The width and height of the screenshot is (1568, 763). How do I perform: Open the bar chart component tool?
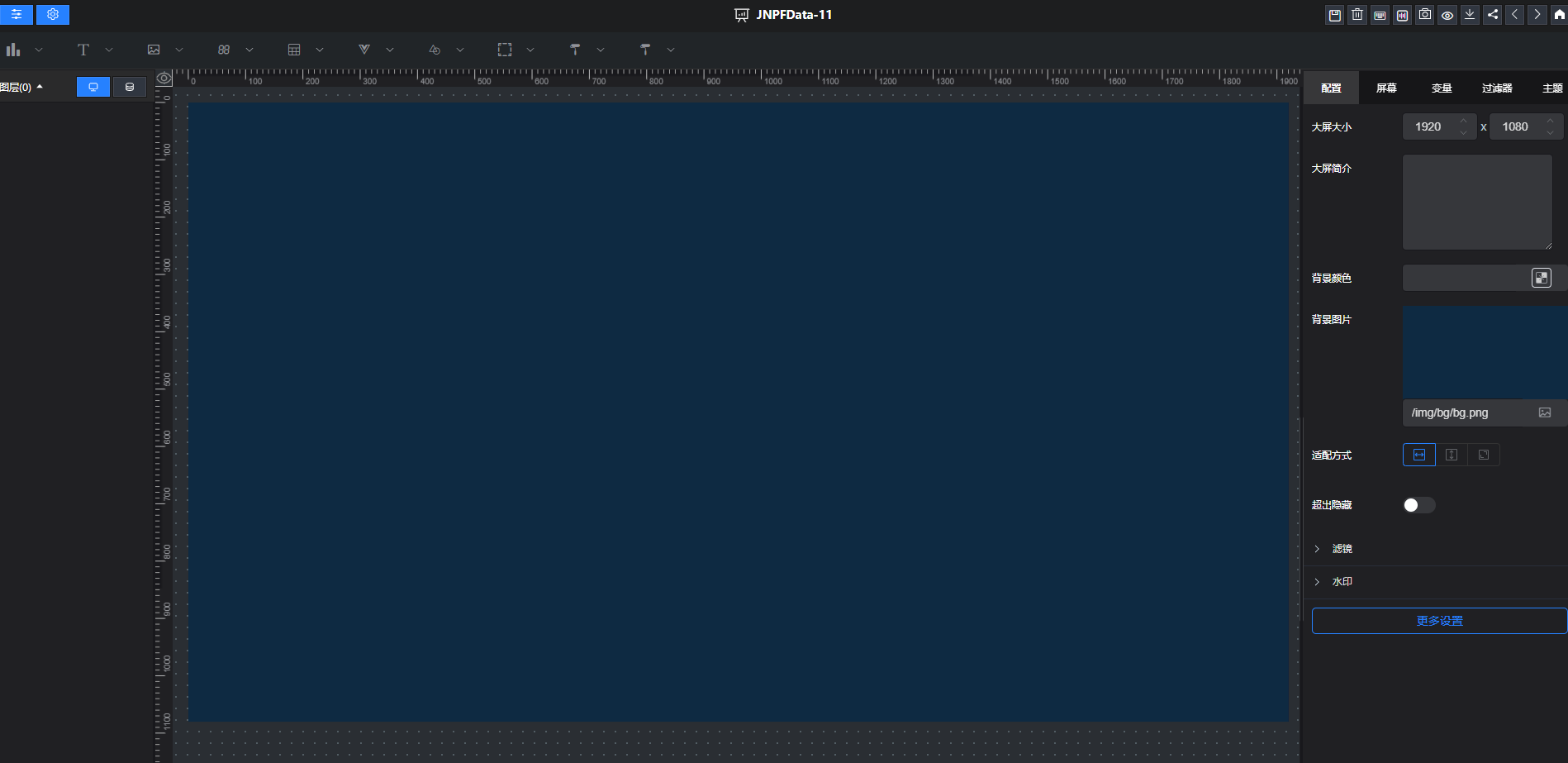(13, 50)
